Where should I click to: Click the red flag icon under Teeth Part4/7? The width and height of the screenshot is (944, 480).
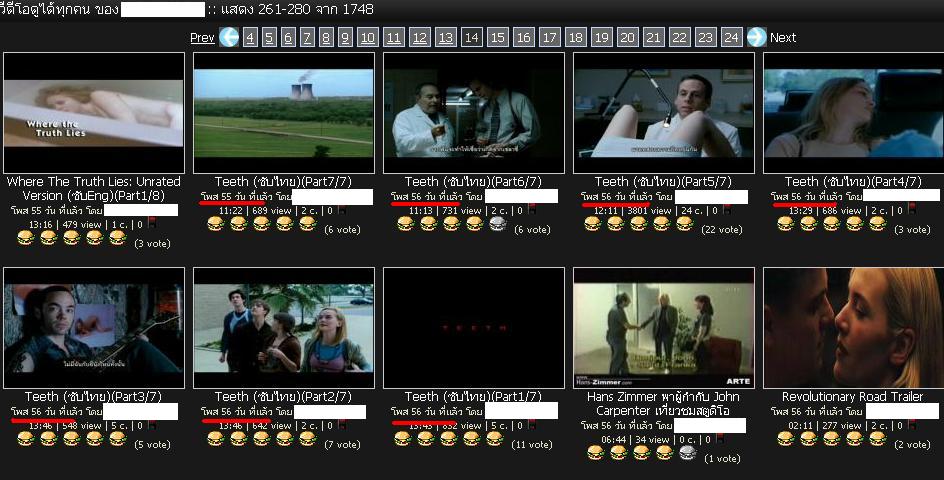click(912, 210)
